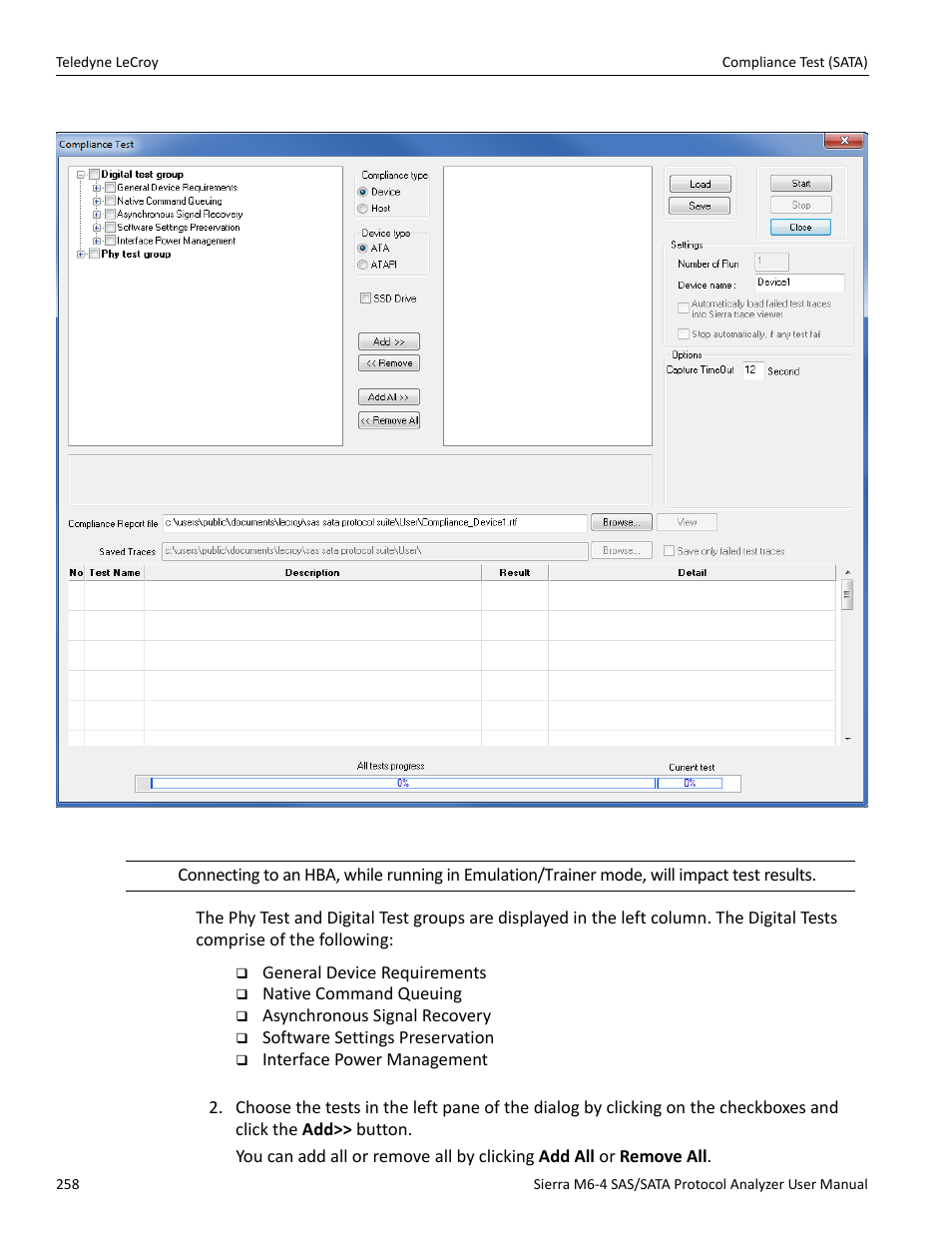Click the Save button
952x1233 pixels.
pyautogui.click(x=700, y=206)
